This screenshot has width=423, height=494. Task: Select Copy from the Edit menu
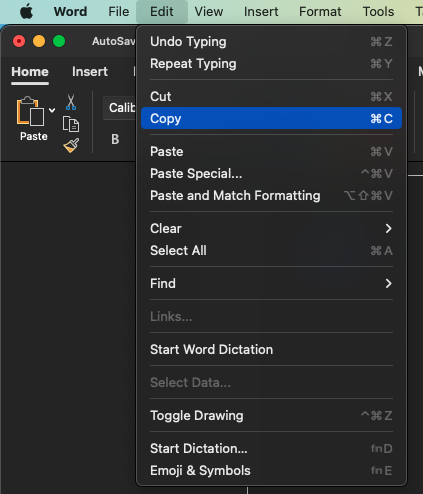pos(271,118)
